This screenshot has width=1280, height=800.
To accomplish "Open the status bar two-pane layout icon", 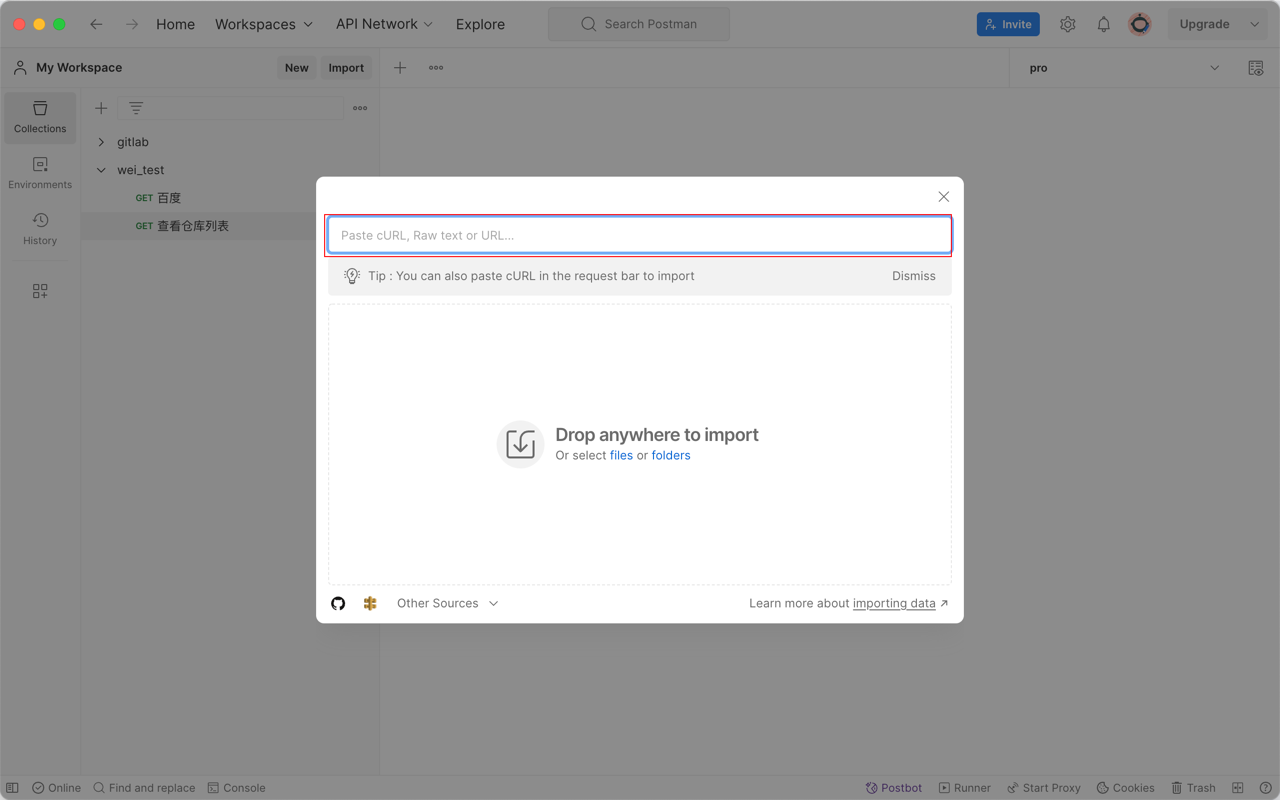I will (1238, 788).
